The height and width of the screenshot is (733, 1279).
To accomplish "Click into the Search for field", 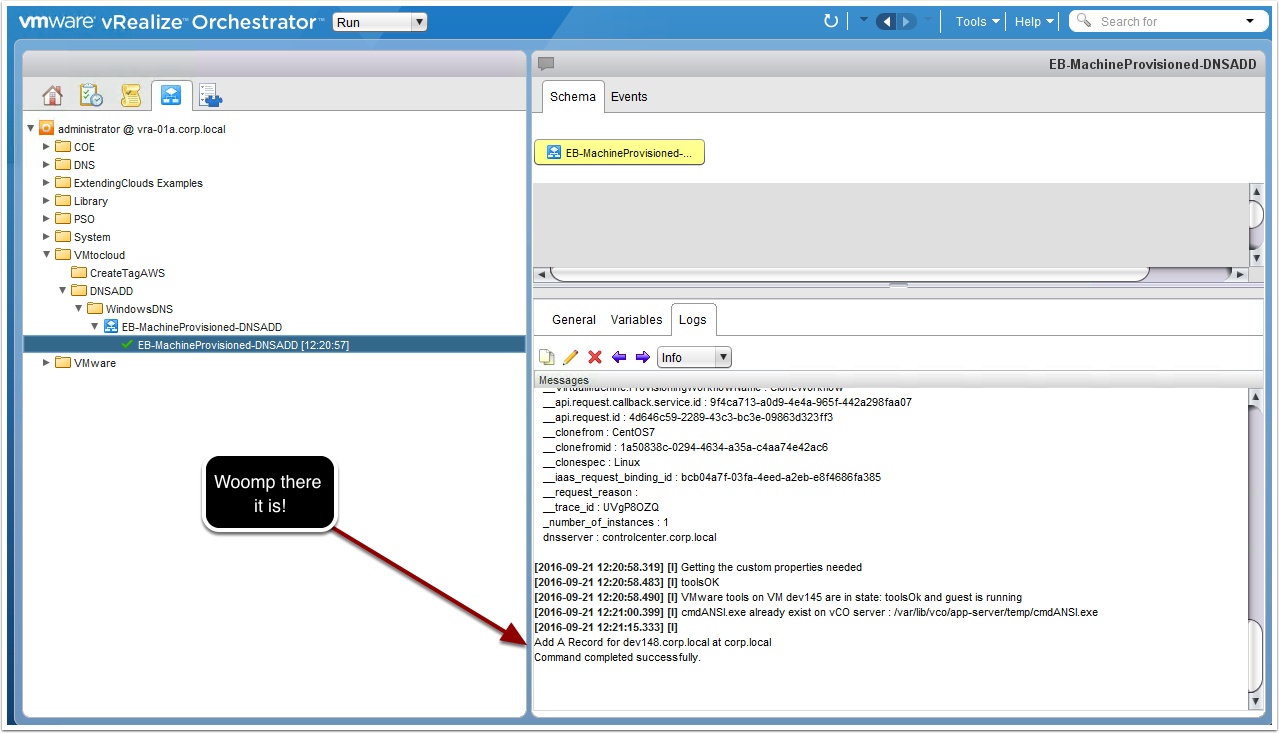I will [x=1166, y=21].
